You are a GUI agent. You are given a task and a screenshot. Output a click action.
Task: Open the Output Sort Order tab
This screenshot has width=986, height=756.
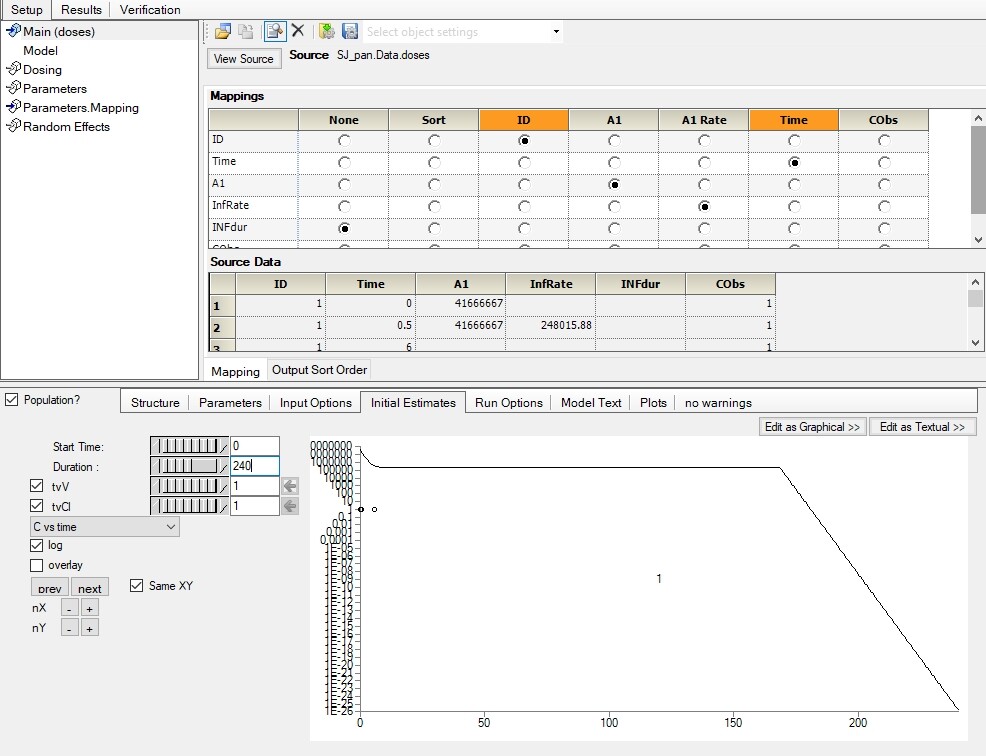[319, 370]
